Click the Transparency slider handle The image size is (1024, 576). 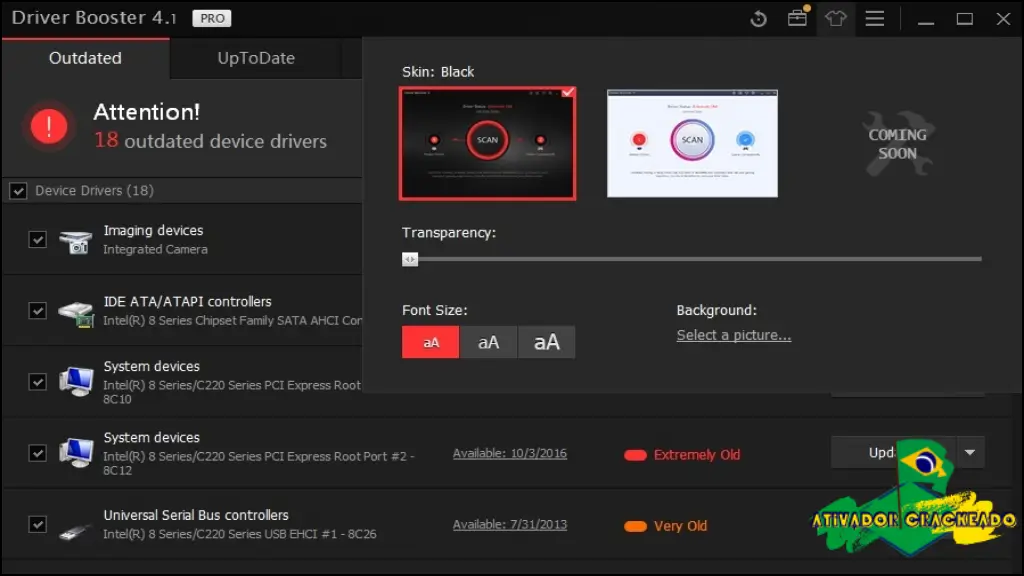coord(409,259)
